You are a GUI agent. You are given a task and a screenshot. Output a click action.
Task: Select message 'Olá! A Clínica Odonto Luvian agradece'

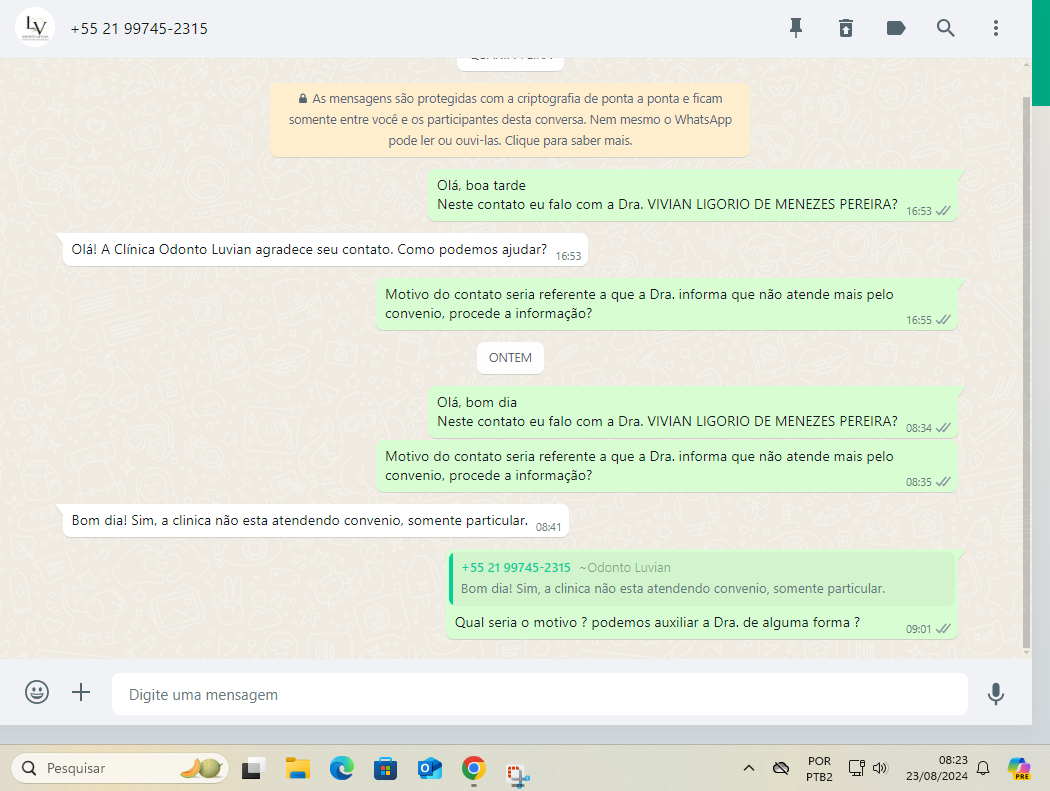tap(325, 250)
